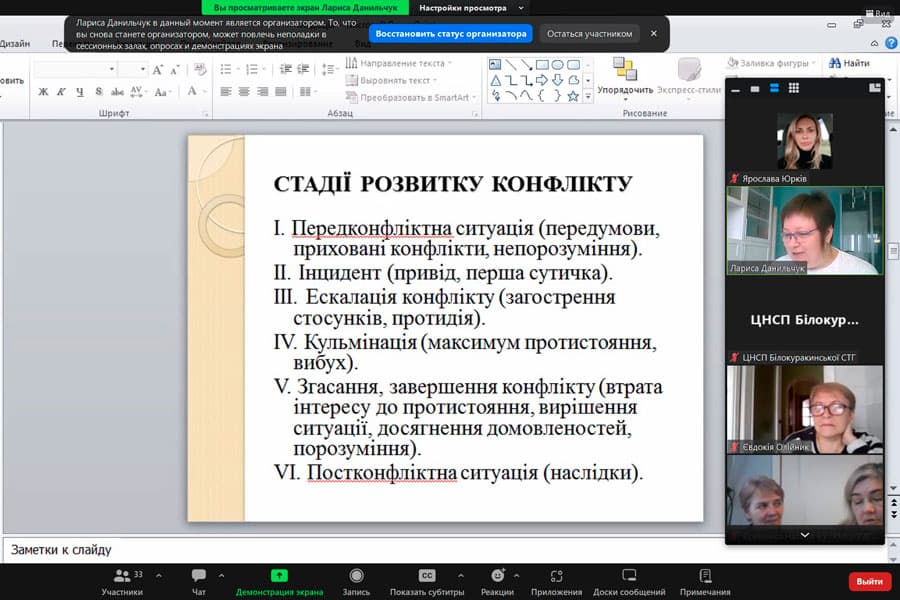Show subtitles using the CC icon
900x600 pixels.
[x=427, y=576]
